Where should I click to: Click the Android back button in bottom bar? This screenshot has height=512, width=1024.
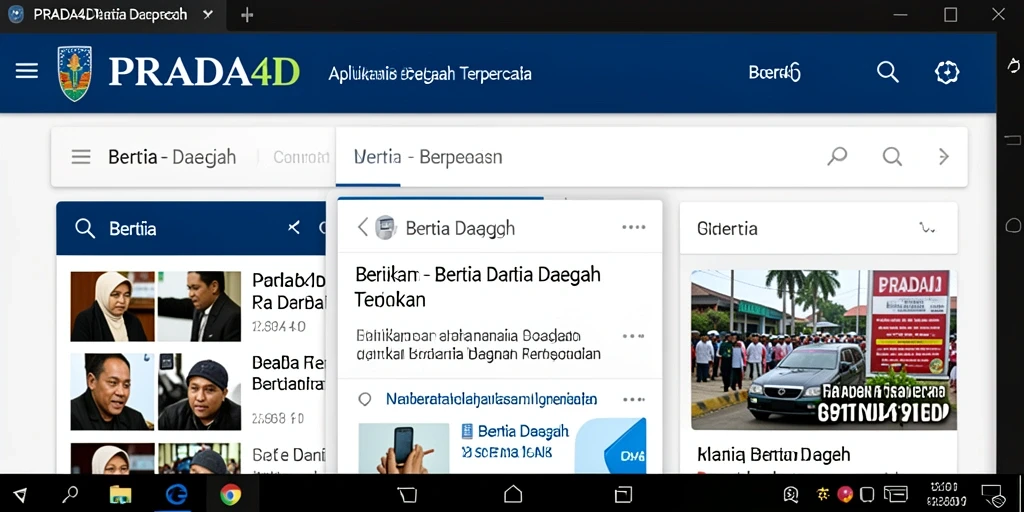(x=407, y=494)
